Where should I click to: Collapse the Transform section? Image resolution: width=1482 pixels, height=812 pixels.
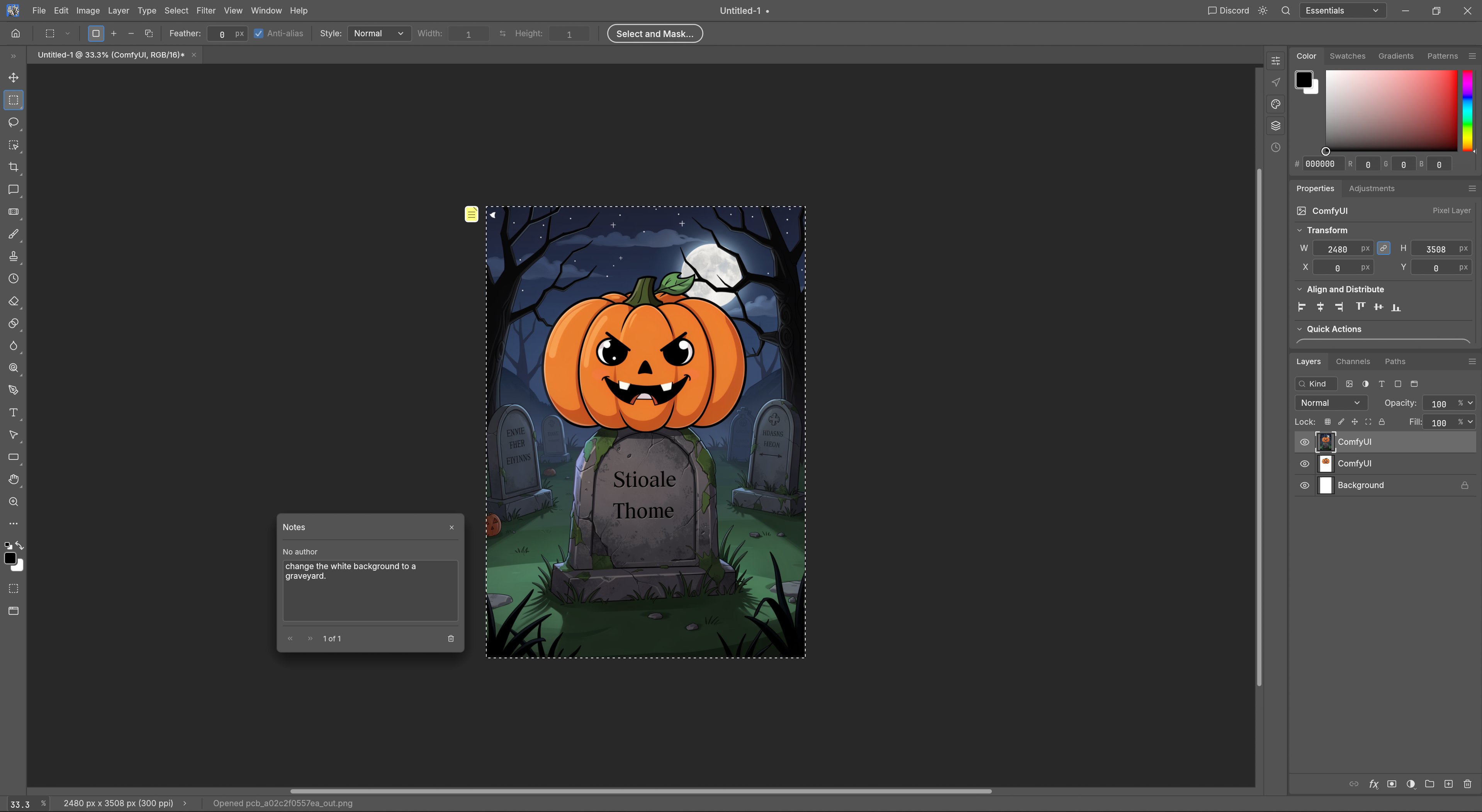pos(1299,230)
